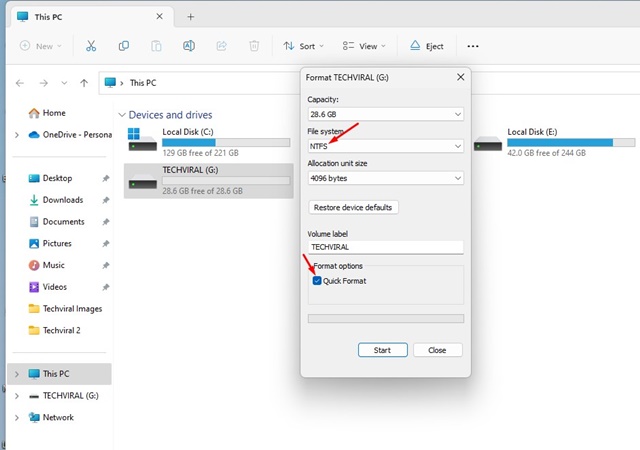Collapse the Devices and drives section
Screen dimensions: 640x450
point(123,114)
